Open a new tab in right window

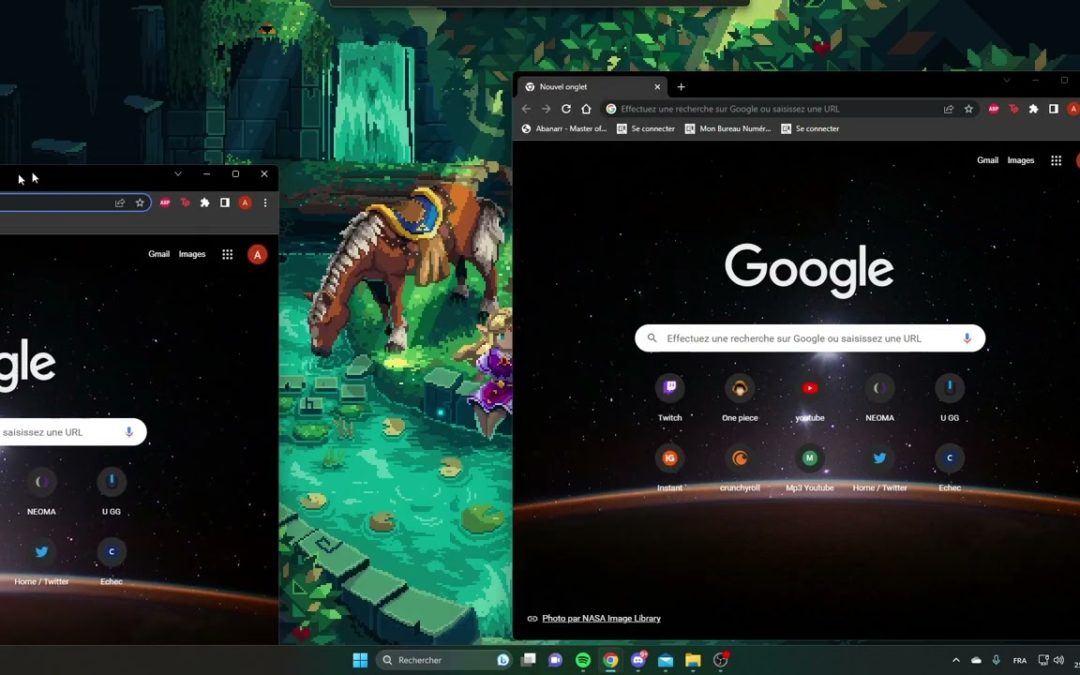[x=681, y=87]
